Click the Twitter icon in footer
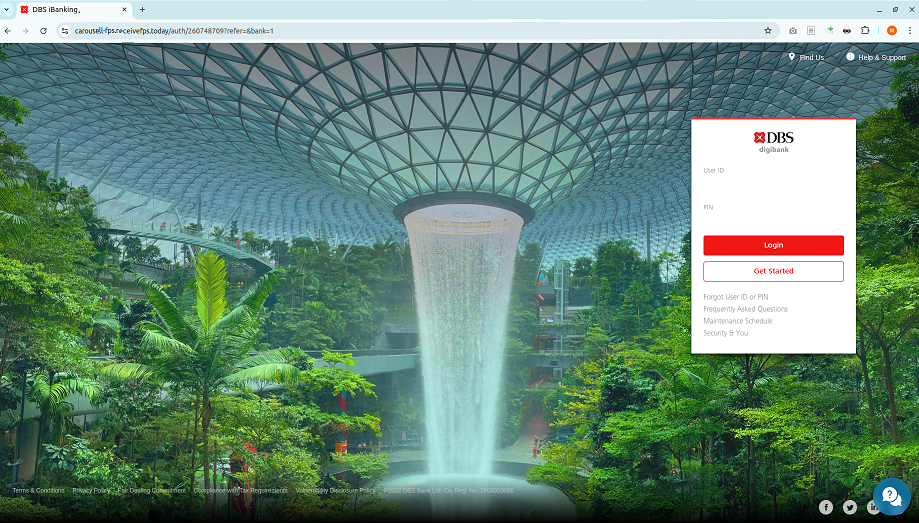Screen dimensions: 919x523 [849, 507]
